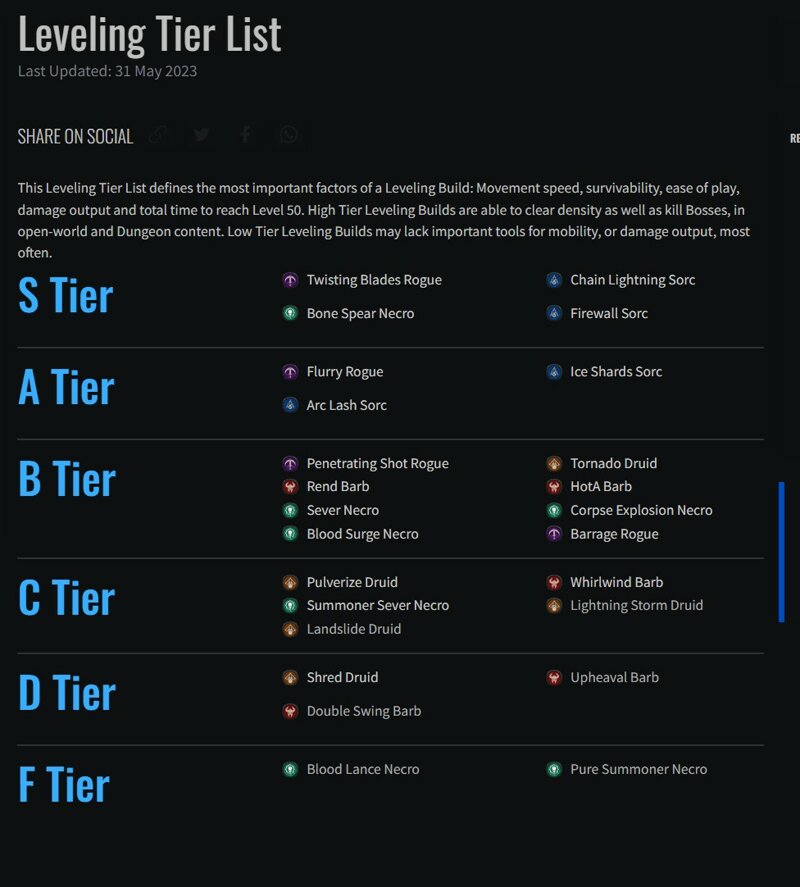Image resolution: width=800 pixels, height=887 pixels.
Task: Click the Druid icon beside Tornado Druid
Action: (554, 463)
